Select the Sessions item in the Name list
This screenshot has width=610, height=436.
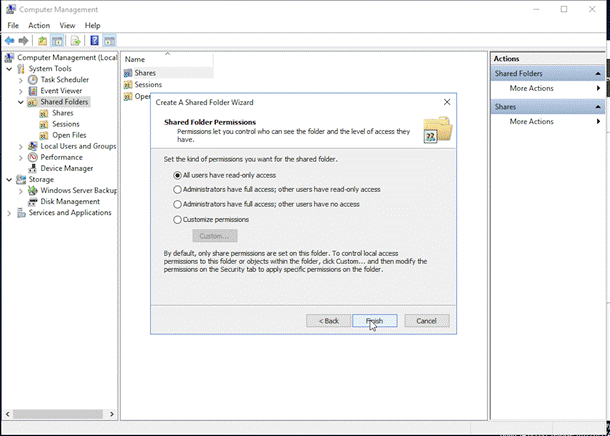148,84
